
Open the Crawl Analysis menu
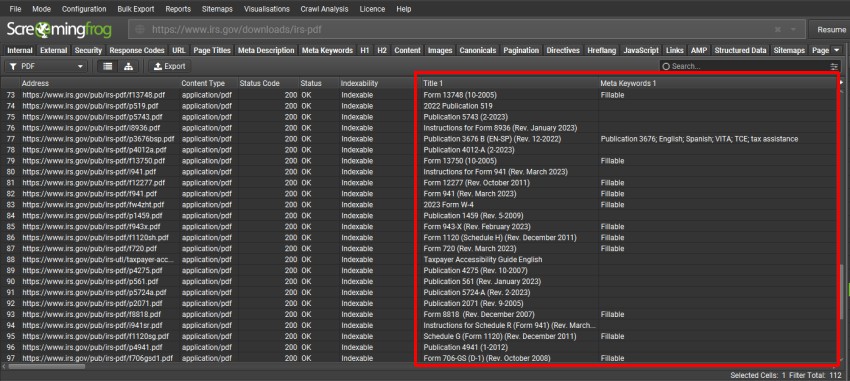[324, 9]
